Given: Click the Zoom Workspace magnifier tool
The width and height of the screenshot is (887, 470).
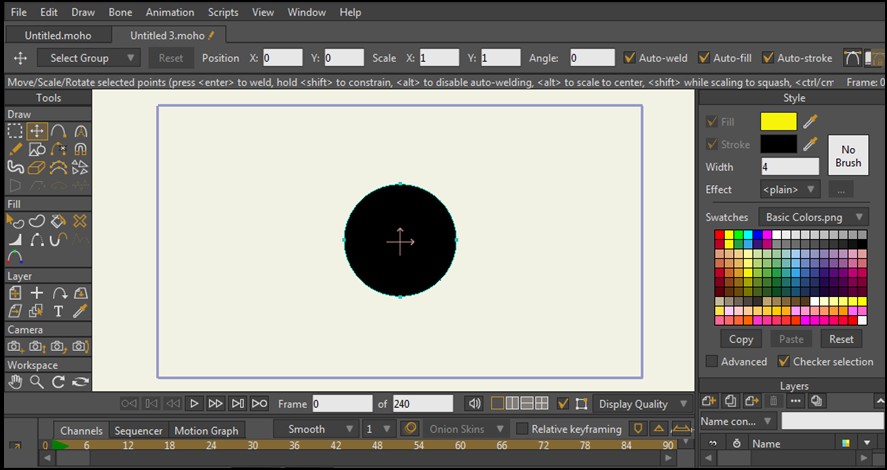Looking at the screenshot, I should pyautogui.click(x=37, y=382).
